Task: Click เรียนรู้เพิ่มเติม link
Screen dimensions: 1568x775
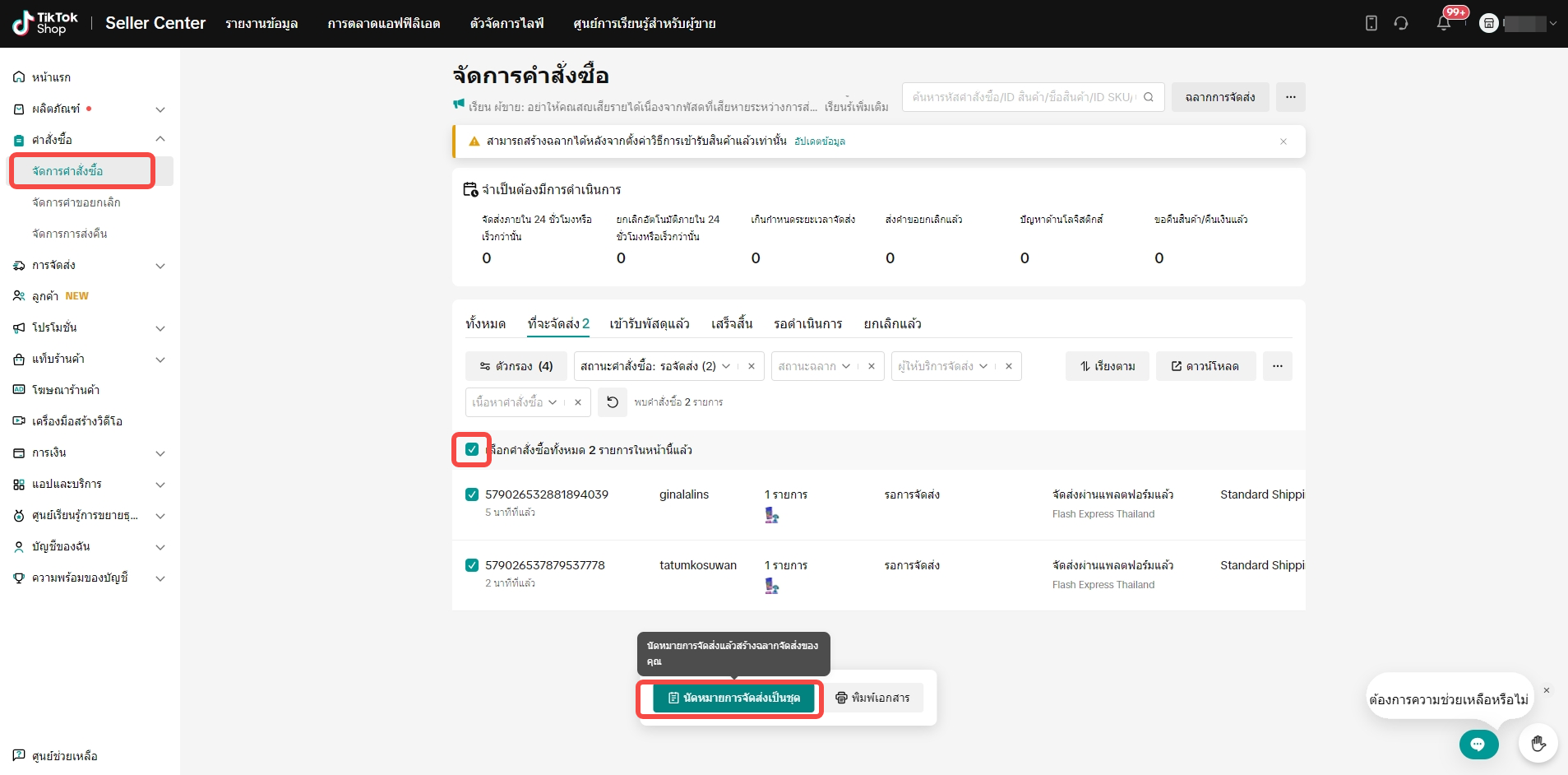Action: tap(856, 107)
